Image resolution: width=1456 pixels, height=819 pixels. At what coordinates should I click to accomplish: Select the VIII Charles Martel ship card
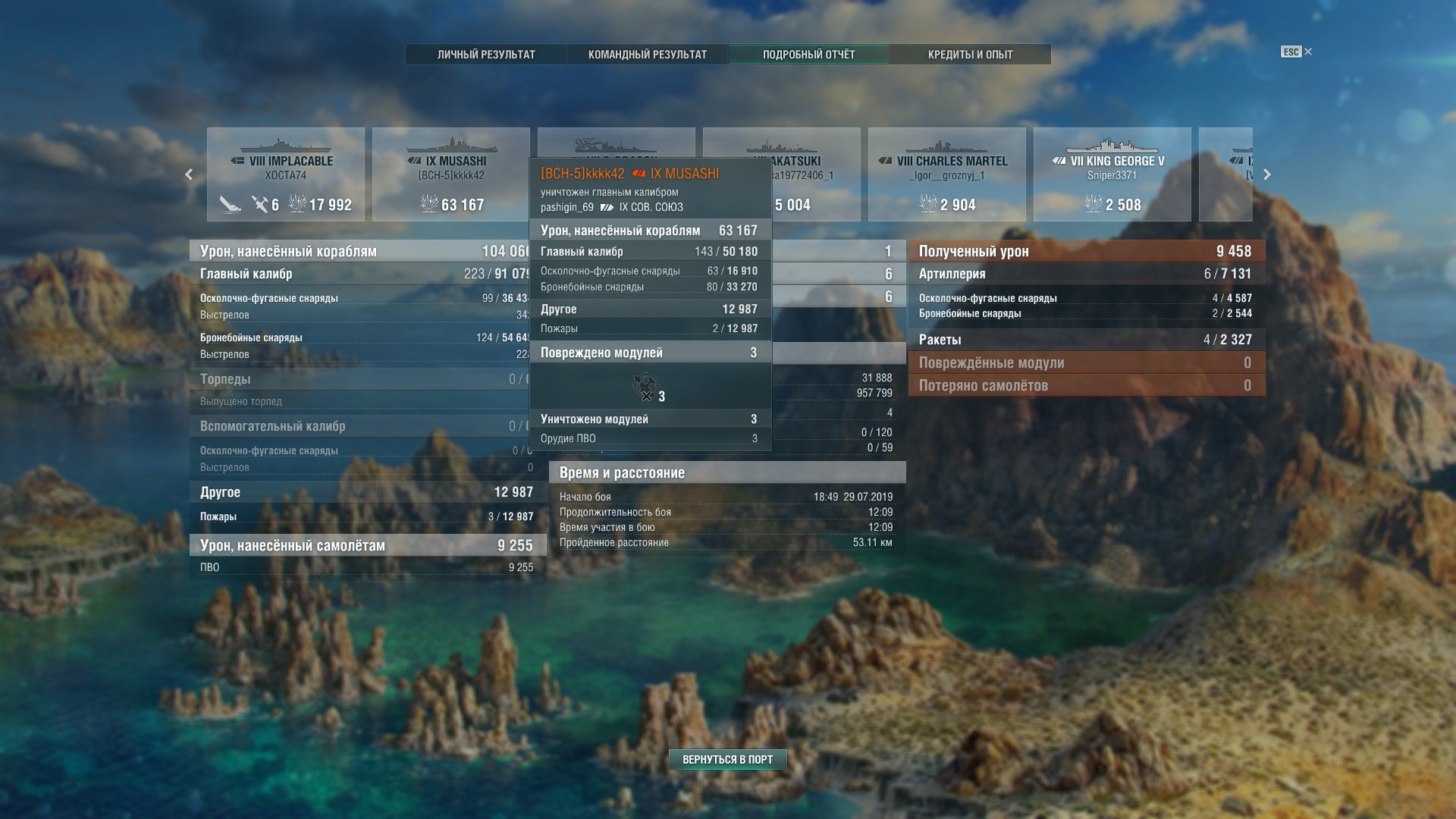pos(947,174)
